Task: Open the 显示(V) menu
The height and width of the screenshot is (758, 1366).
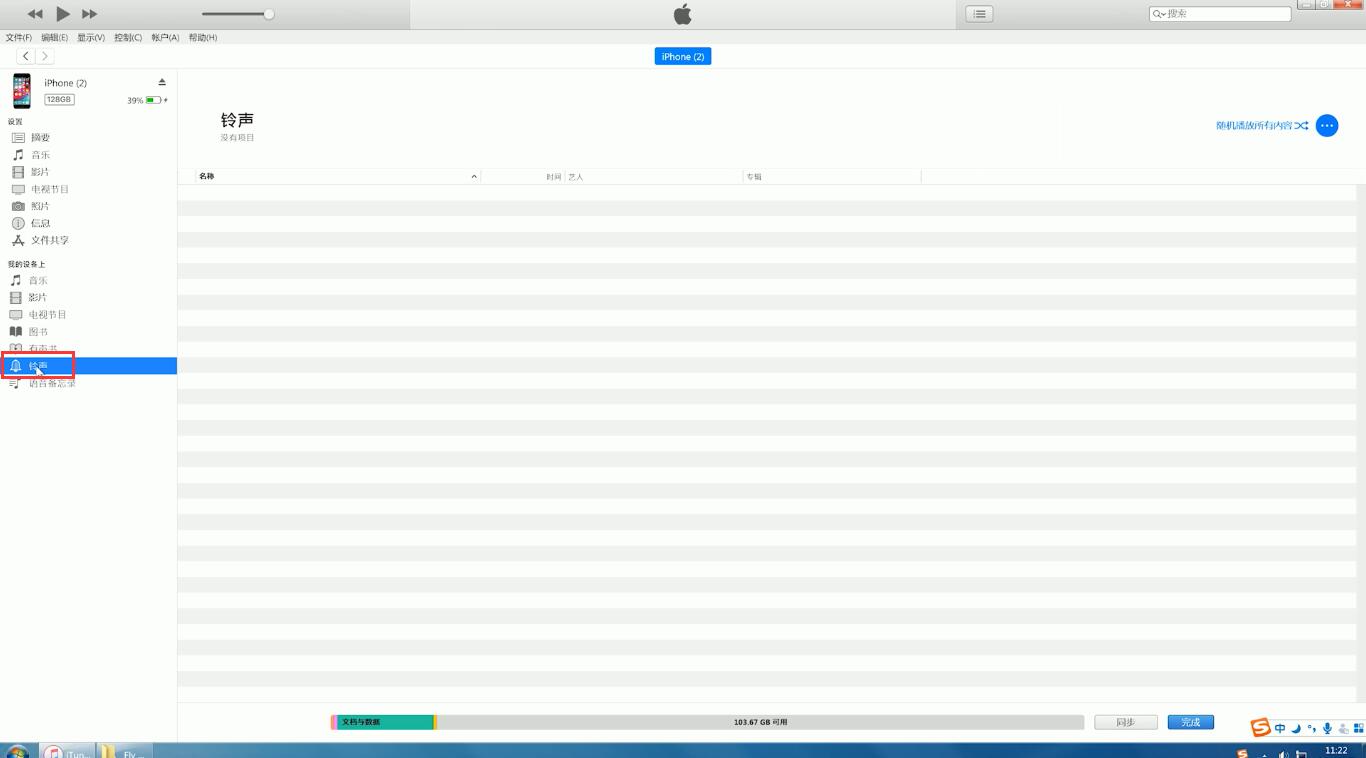Action: point(91,37)
